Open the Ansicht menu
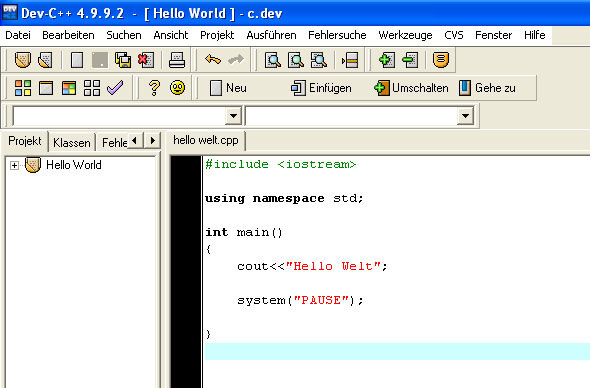Image resolution: width=590 pixels, height=388 pixels. pos(170,35)
